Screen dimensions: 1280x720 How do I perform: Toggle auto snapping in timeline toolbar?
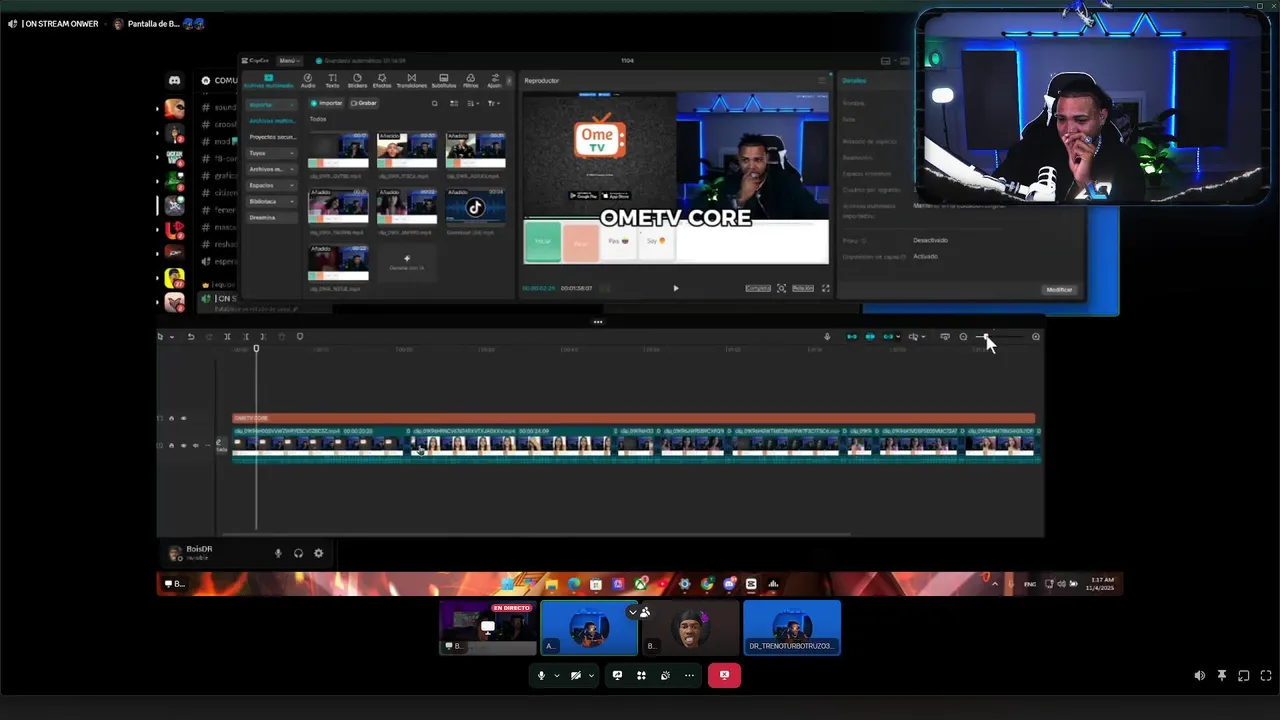870,337
